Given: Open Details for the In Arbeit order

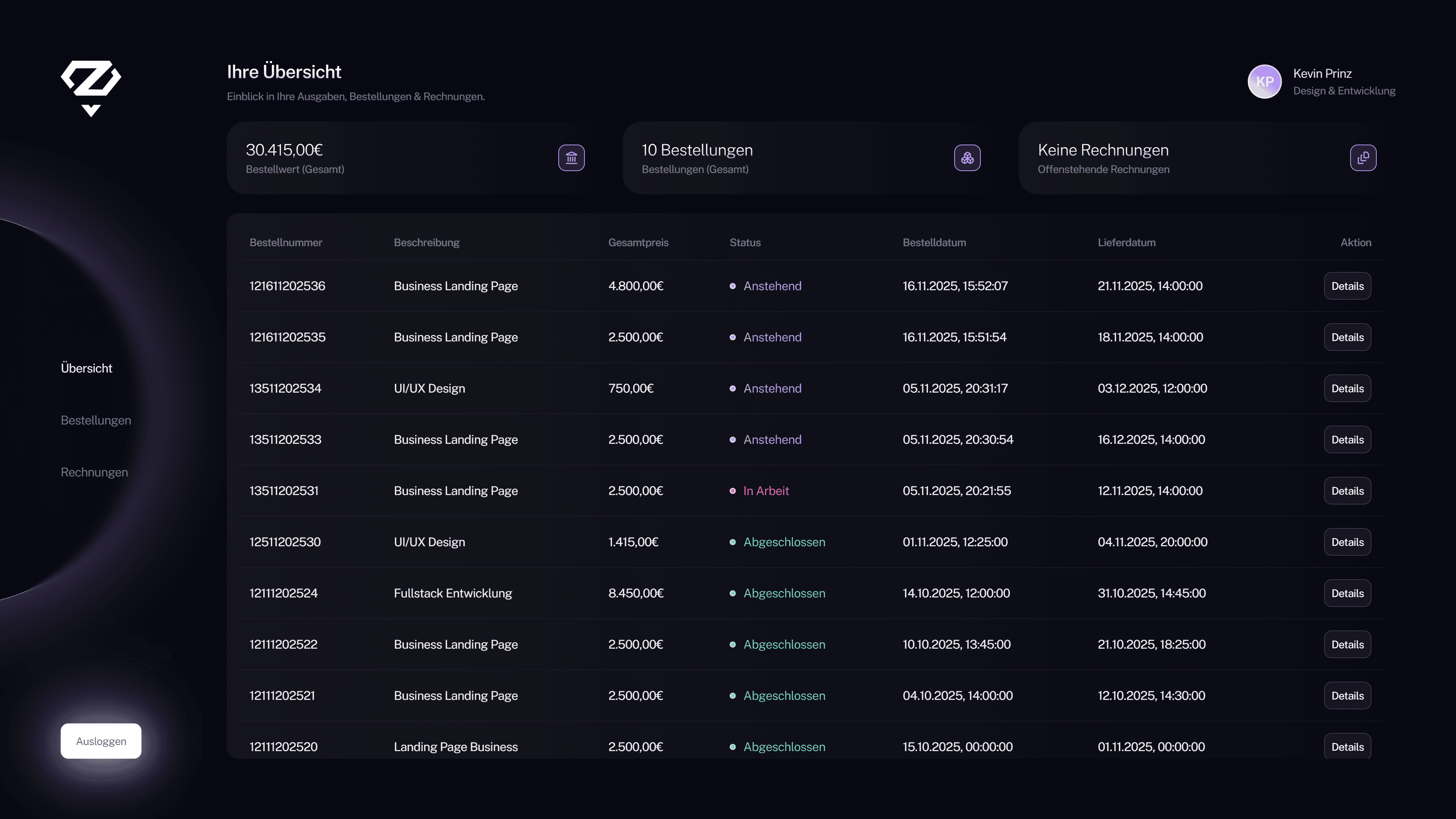Looking at the screenshot, I should point(1347,490).
